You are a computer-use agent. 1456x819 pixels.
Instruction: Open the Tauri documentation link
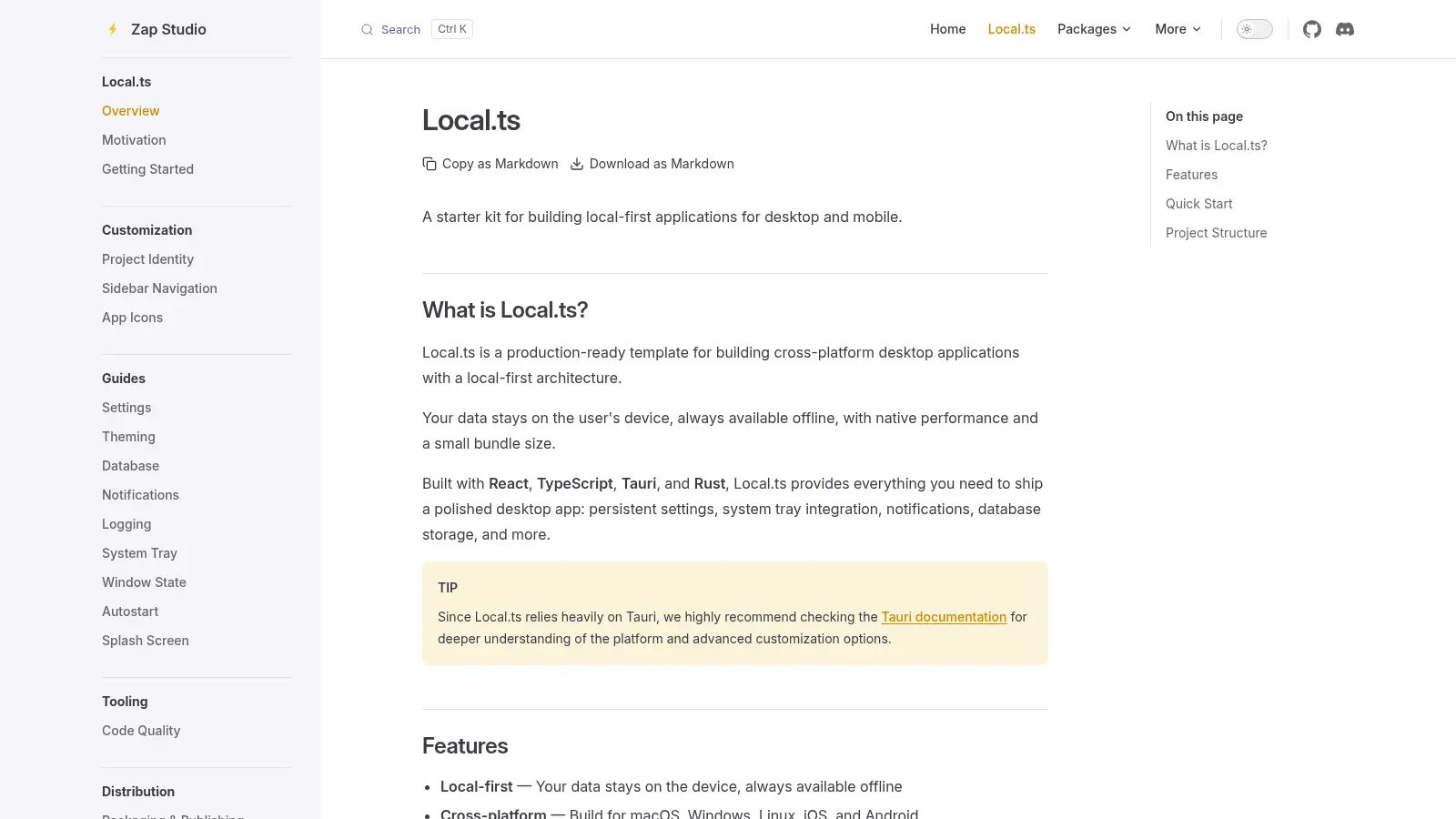point(944,617)
